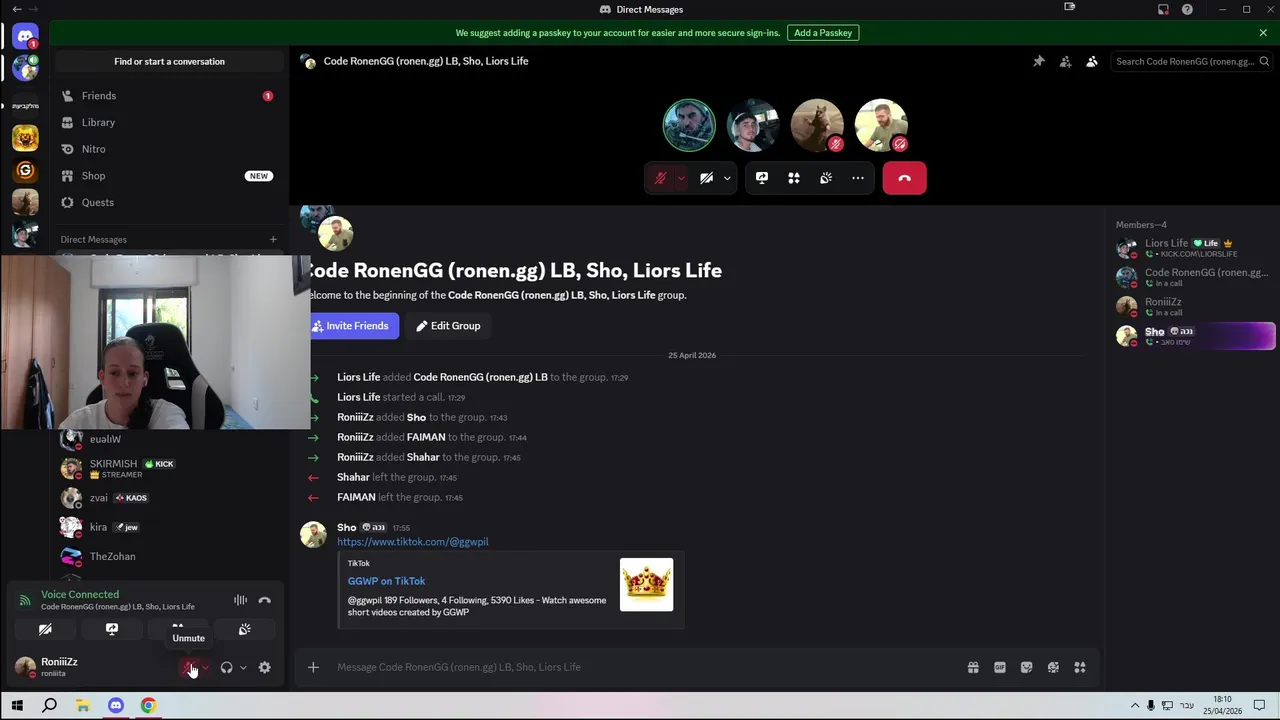1280x720 pixels.
Task: Open more call options (three dots)
Action: [858, 178]
